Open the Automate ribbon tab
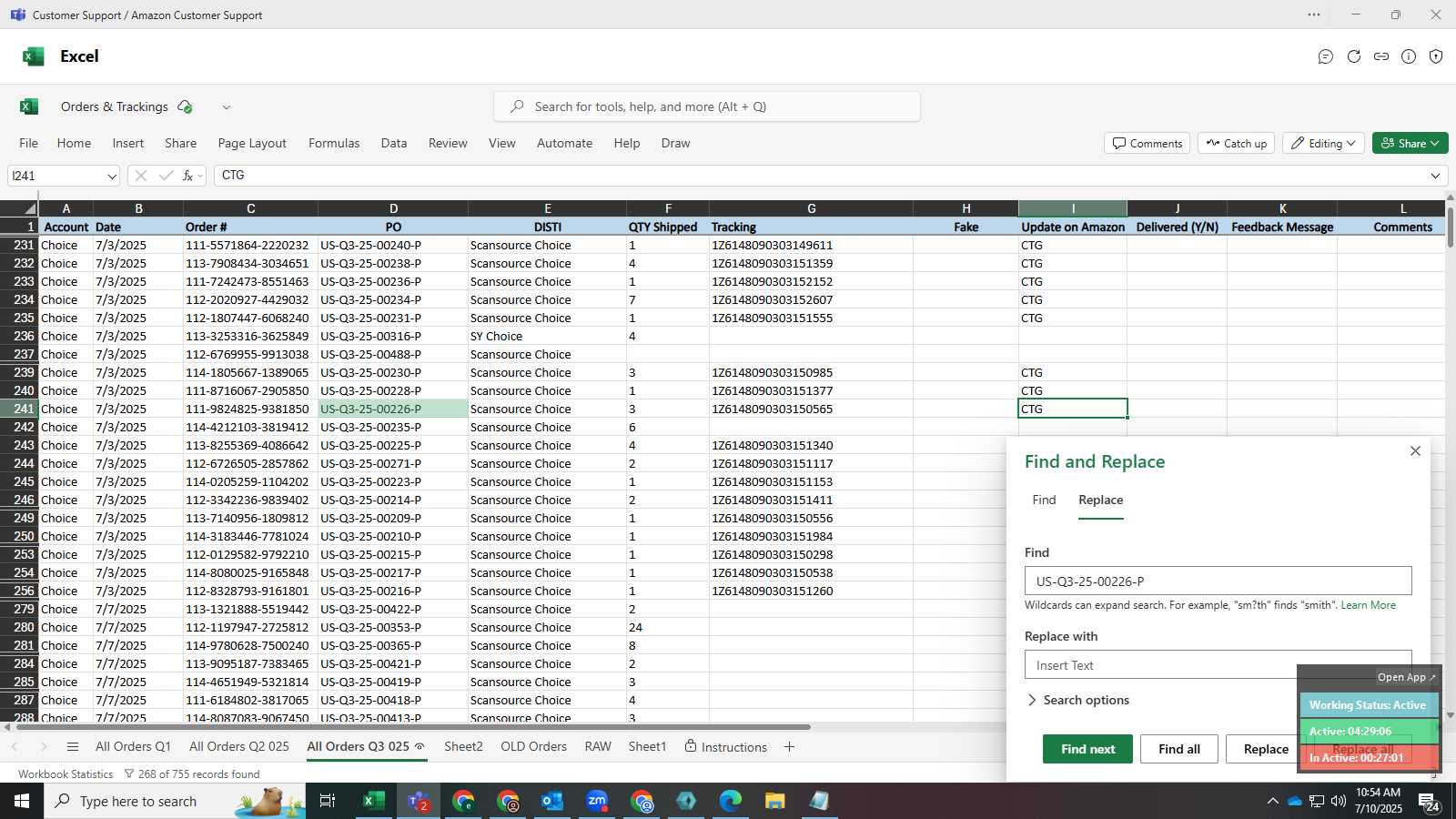Screen dimensions: 1456x819 click(x=564, y=143)
